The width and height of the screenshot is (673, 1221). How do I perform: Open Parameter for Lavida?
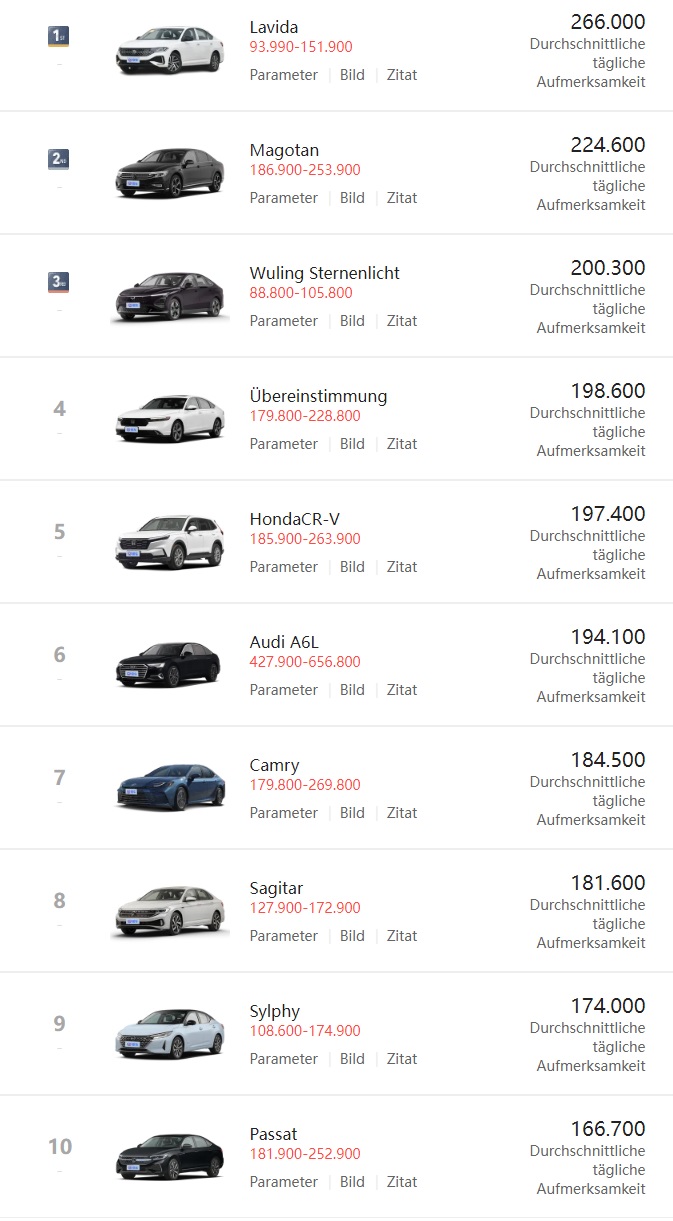pos(283,74)
